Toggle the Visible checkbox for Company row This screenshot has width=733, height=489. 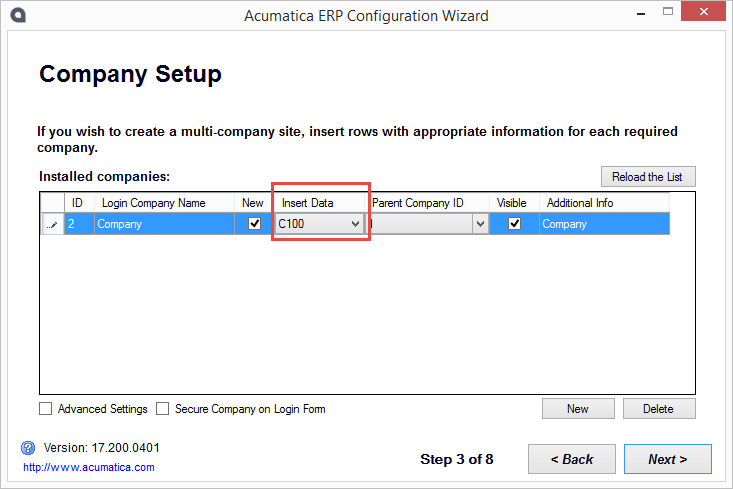pyautogui.click(x=514, y=223)
